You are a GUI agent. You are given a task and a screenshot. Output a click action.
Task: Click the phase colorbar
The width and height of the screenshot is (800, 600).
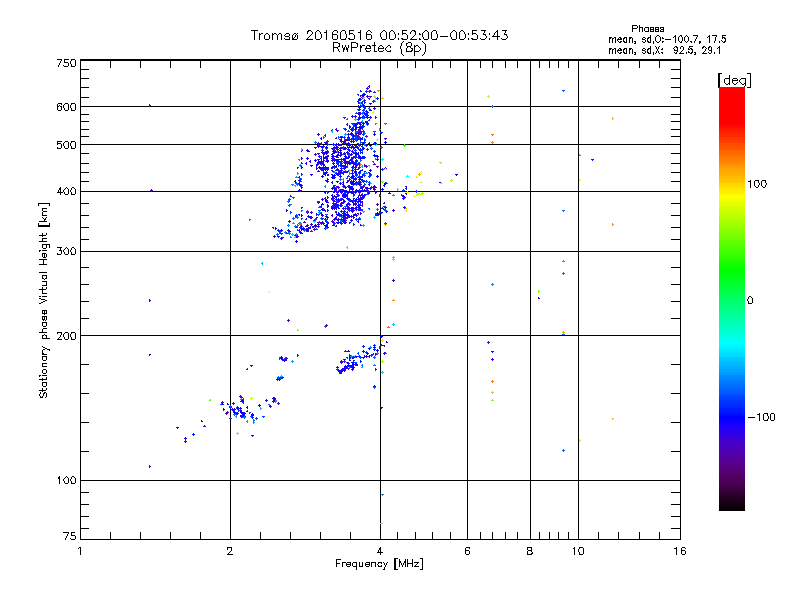pos(732,298)
